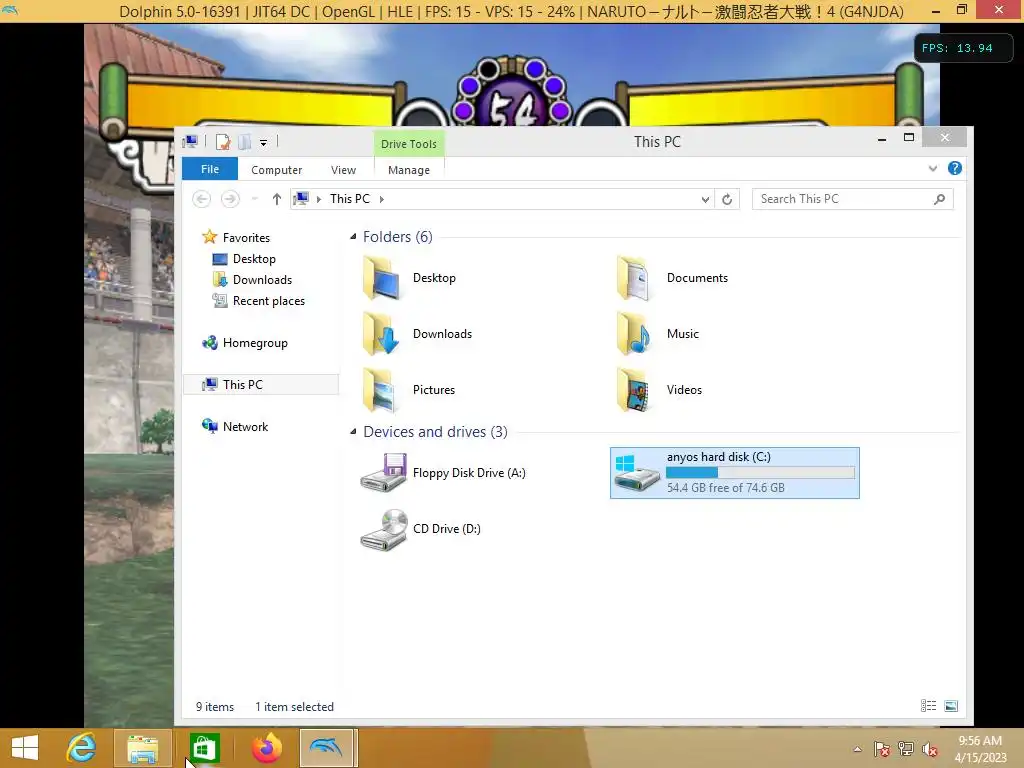Click the New folder quick access icon

coord(245,142)
